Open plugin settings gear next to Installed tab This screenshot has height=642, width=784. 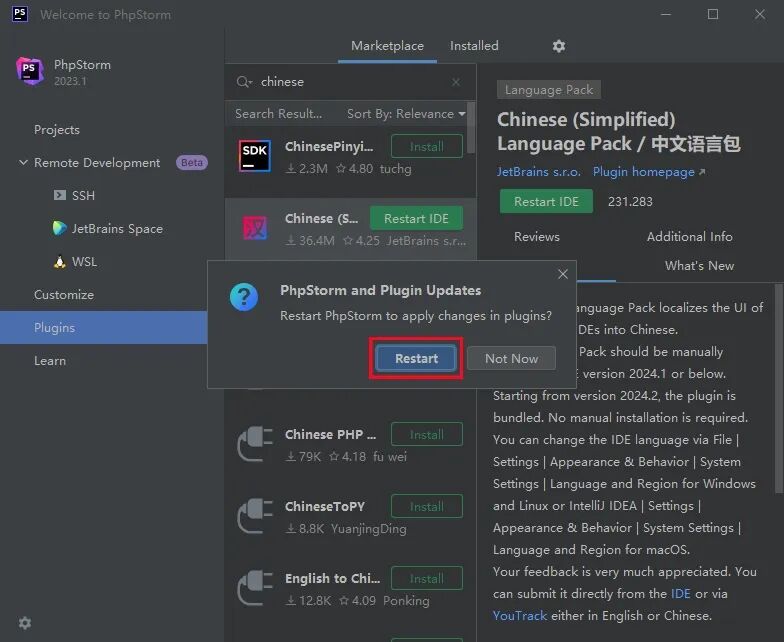[x=558, y=46]
